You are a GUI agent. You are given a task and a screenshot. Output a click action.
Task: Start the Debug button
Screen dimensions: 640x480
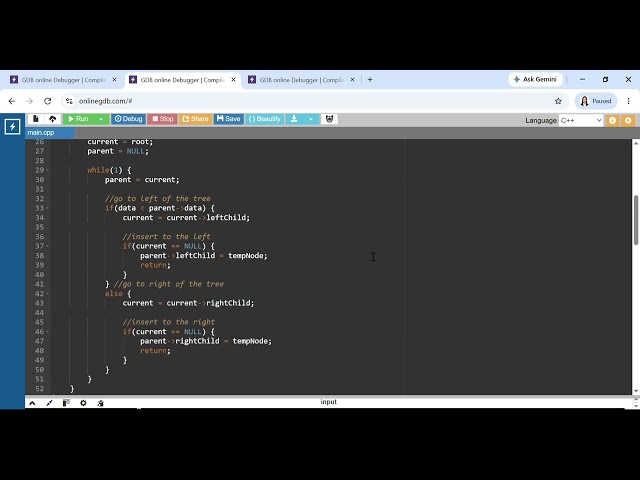(x=129, y=119)
